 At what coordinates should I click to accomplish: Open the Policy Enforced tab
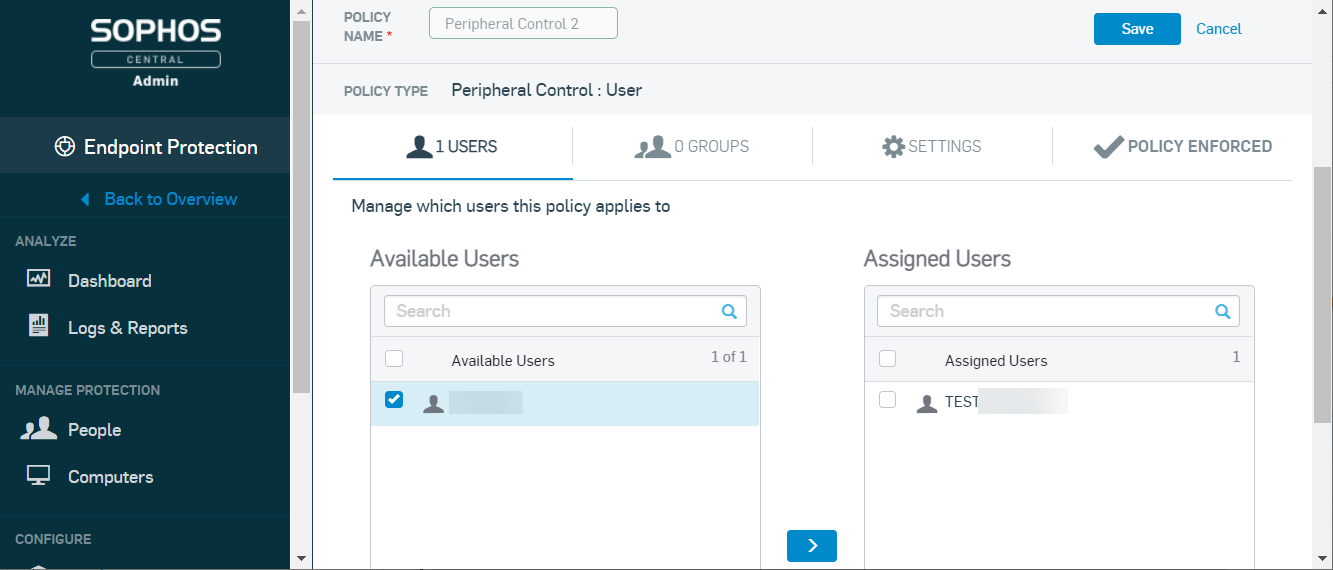(x=1182, y=147)
